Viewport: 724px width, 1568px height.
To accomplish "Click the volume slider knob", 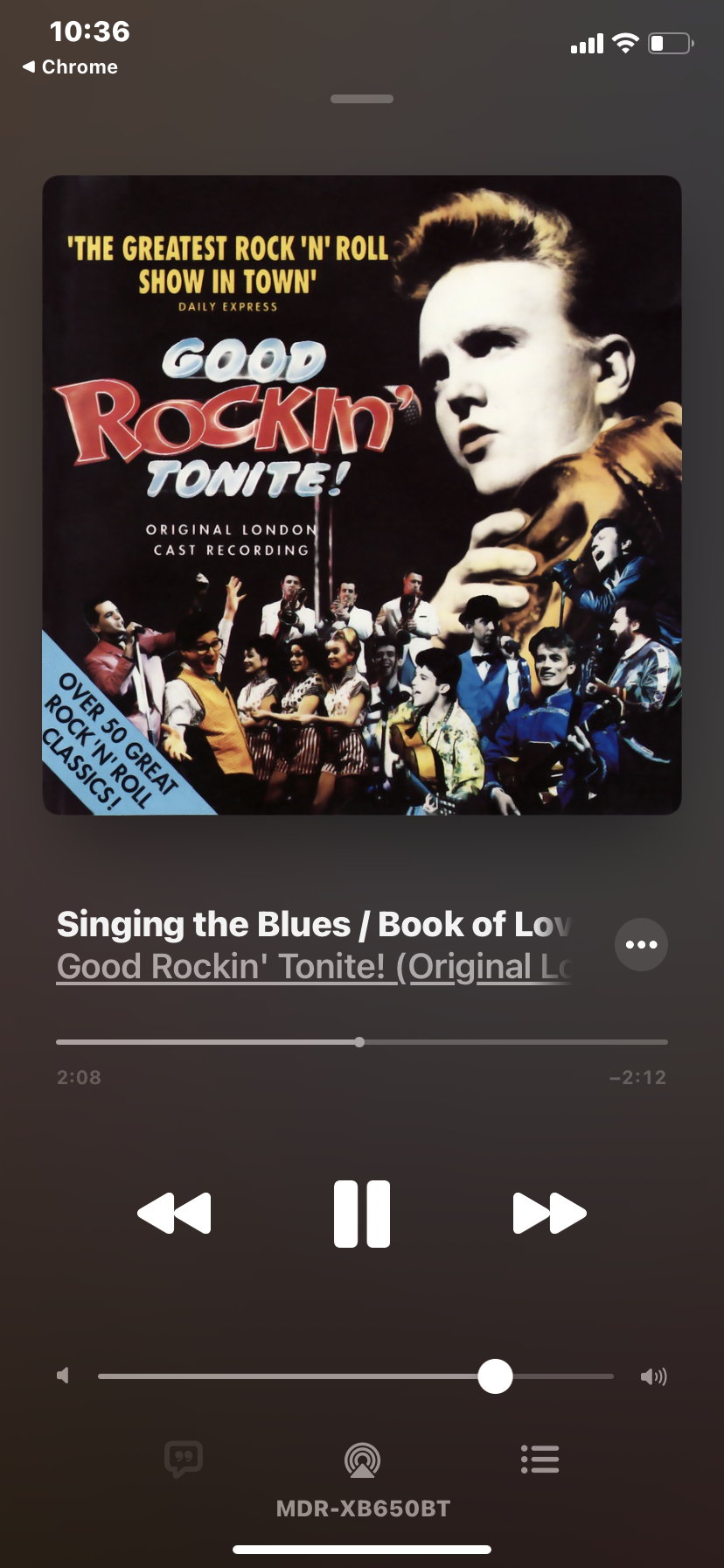I will pos(495,1376).
